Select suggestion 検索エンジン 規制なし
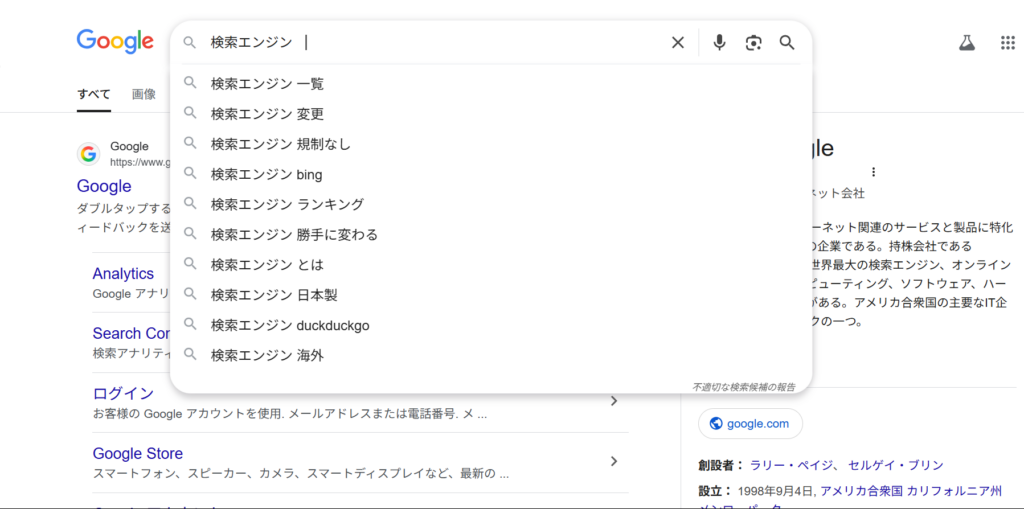The image size is (1024, 509). (491, 144)
